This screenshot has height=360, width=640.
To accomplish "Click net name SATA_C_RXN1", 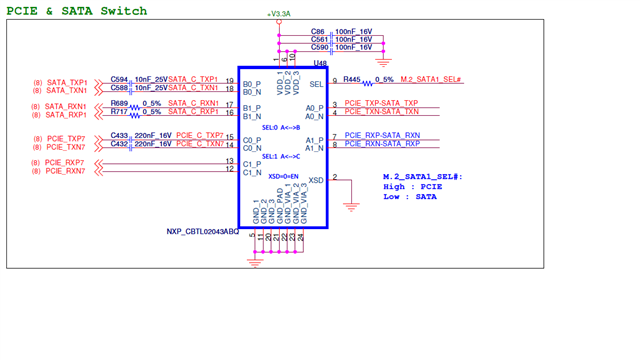I will pyautogui.click(x=193, y=103).
